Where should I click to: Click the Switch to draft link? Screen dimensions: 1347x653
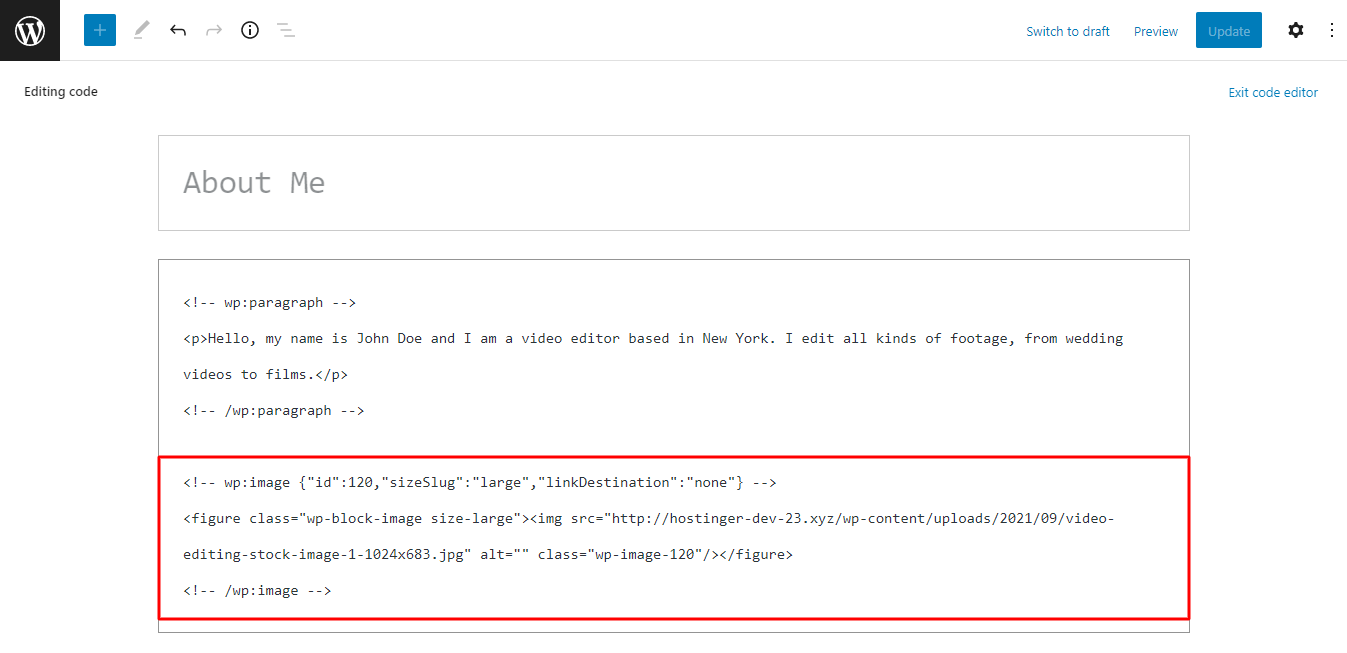tap(1067, 31)
